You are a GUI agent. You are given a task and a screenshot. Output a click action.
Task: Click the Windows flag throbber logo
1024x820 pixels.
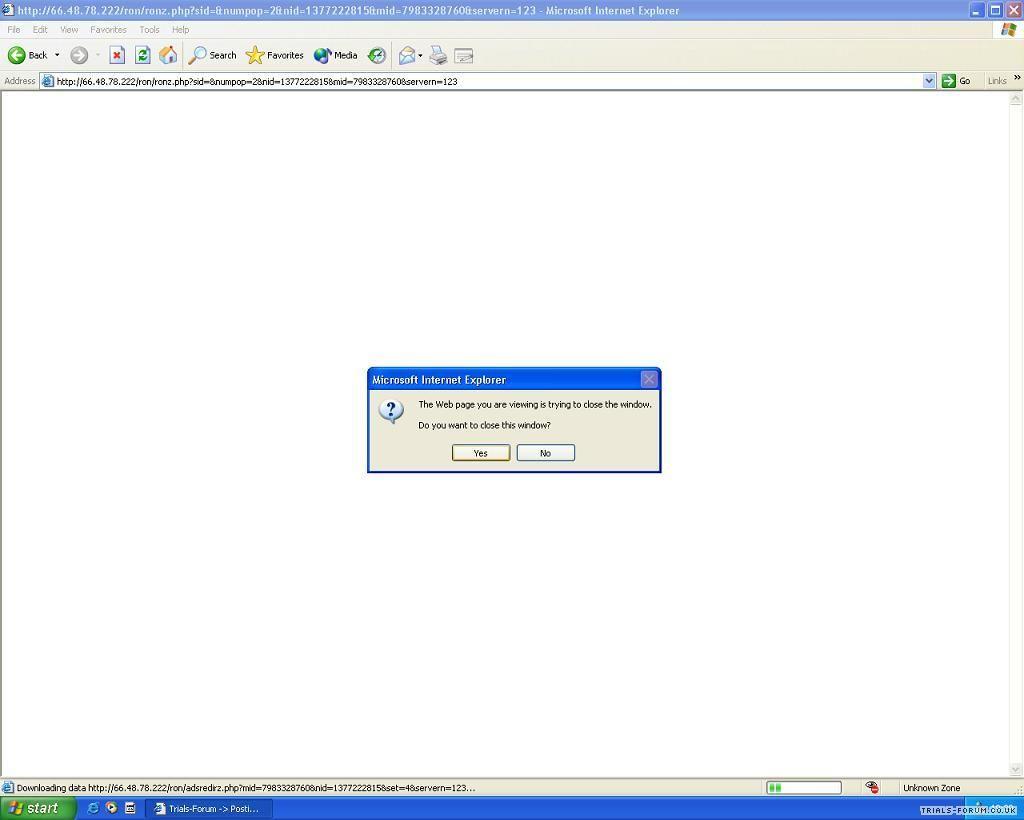[x=1008, y=29]
